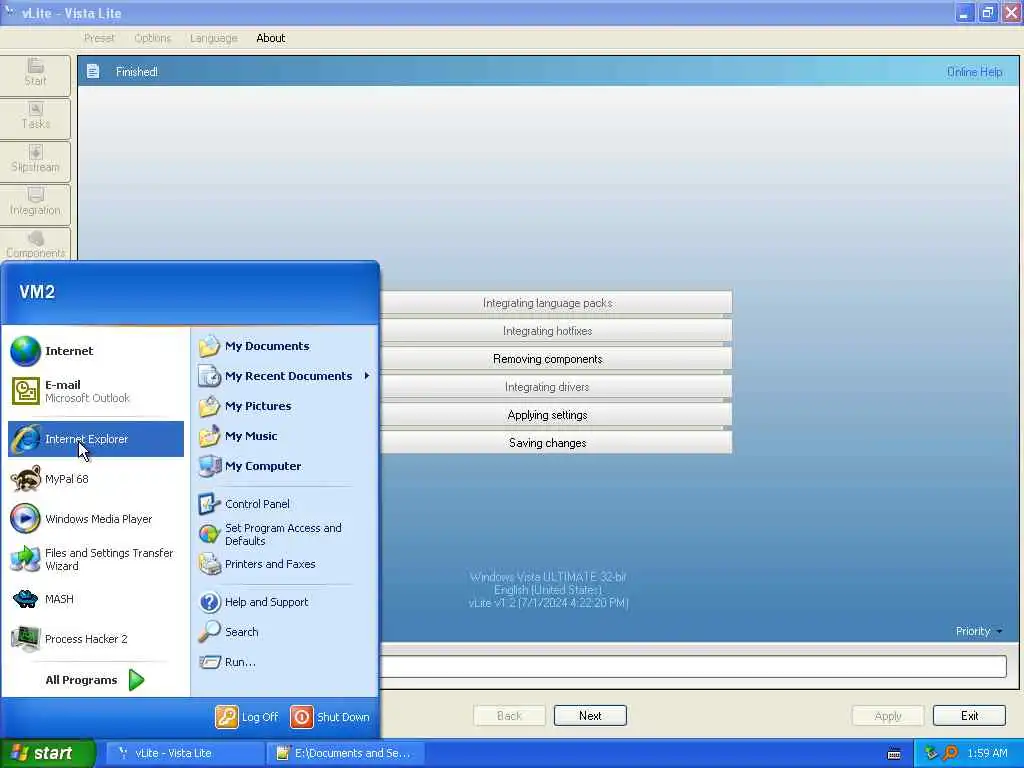Open Help and Support

pos(284,602)
